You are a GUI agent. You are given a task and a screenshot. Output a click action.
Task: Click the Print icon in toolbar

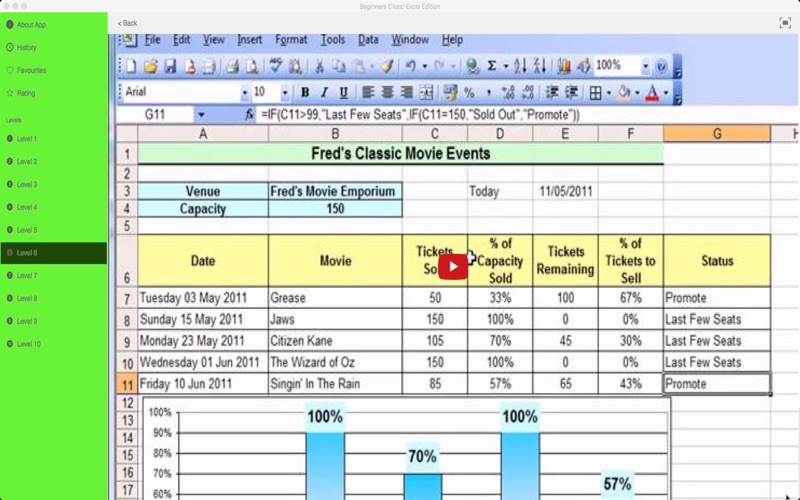point(233,66)
